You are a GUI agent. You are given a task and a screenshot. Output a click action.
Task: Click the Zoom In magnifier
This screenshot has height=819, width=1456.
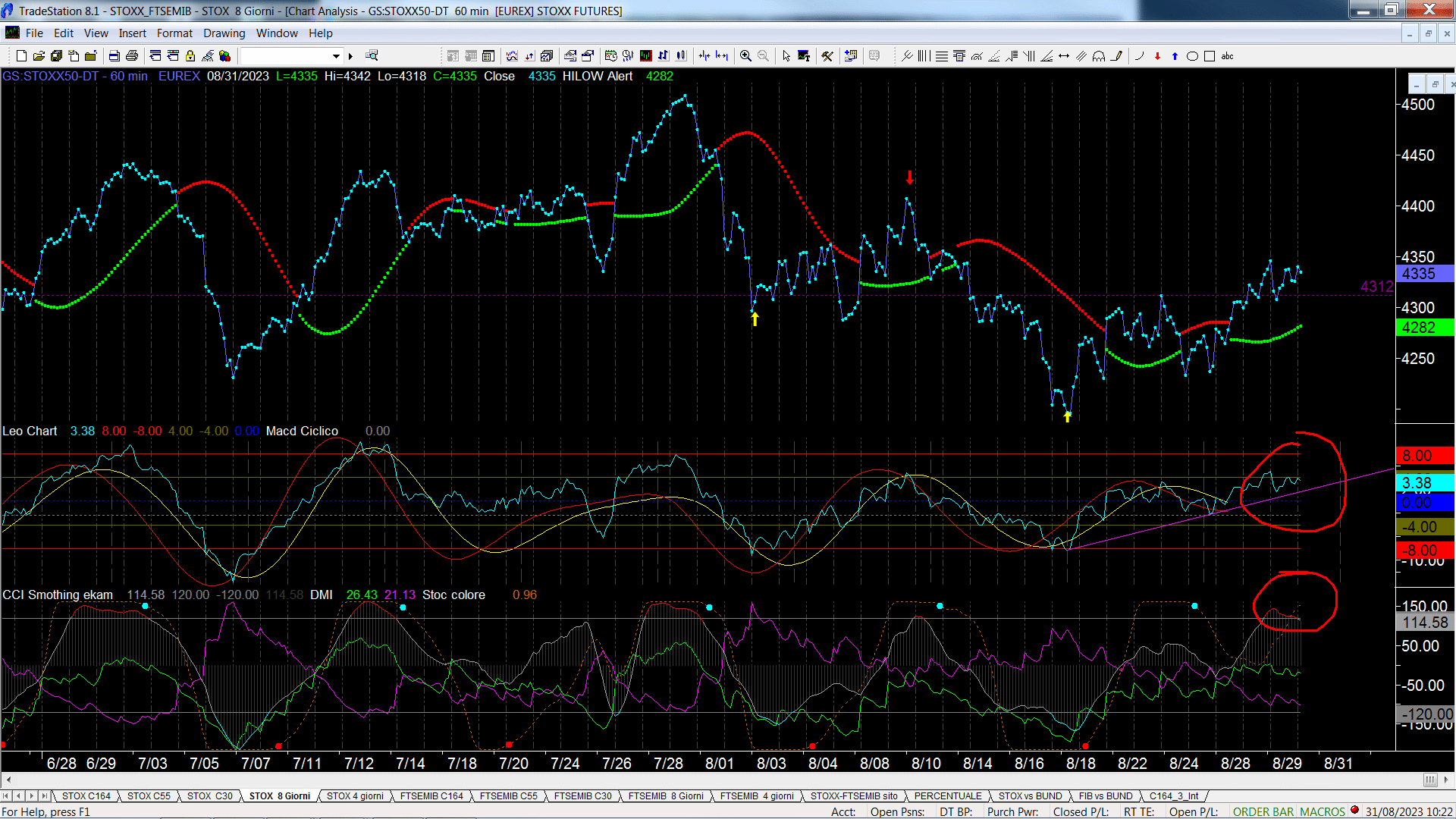click(x=745, y=56)
